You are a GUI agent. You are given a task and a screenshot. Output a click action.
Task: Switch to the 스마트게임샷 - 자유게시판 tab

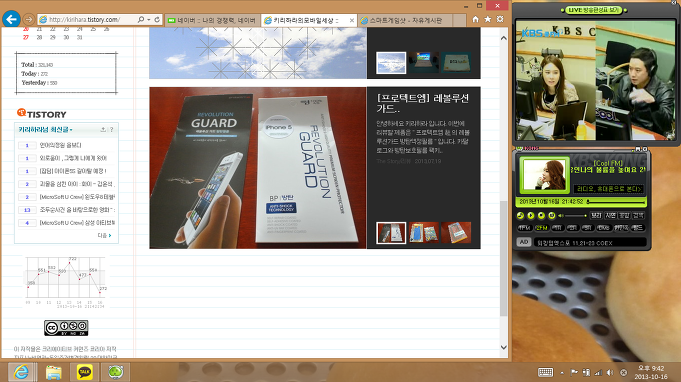tap(405, 20)
